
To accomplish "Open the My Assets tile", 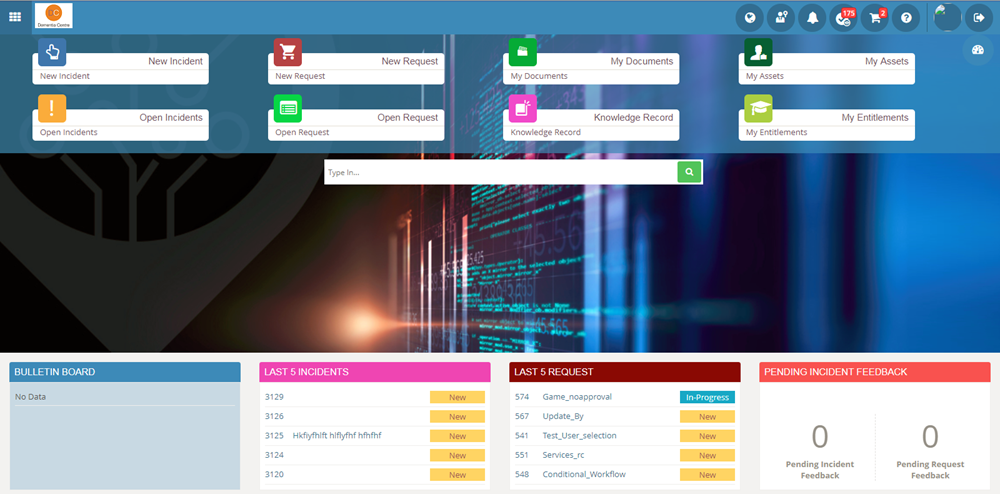I will pos(828,66).
